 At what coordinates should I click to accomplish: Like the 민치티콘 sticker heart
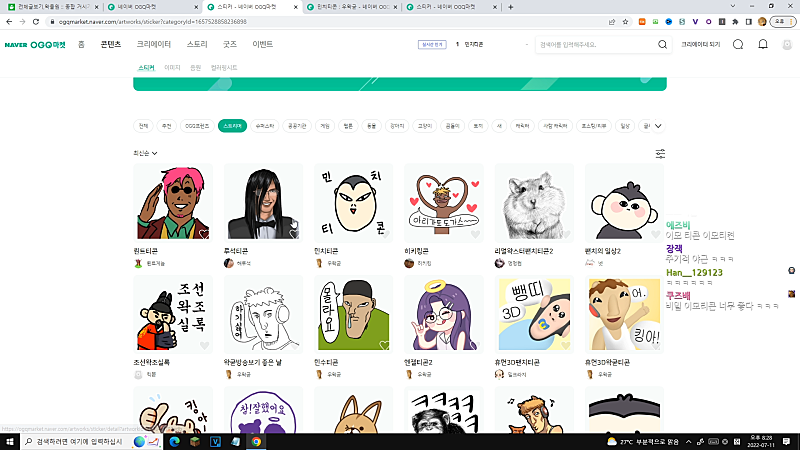point(384,235)
